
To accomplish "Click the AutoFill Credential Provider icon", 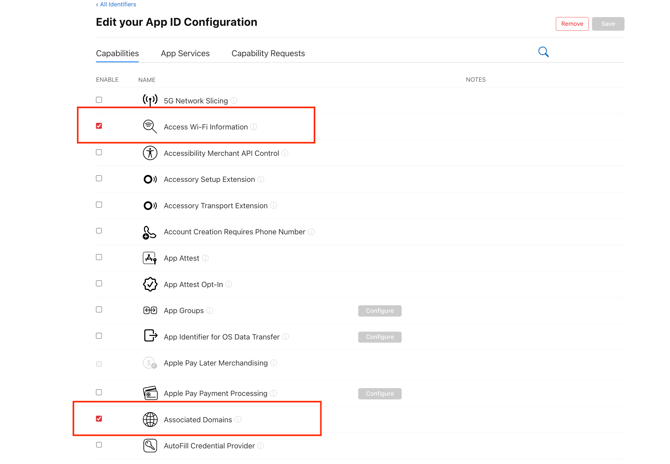I will [x=150, y=446].
